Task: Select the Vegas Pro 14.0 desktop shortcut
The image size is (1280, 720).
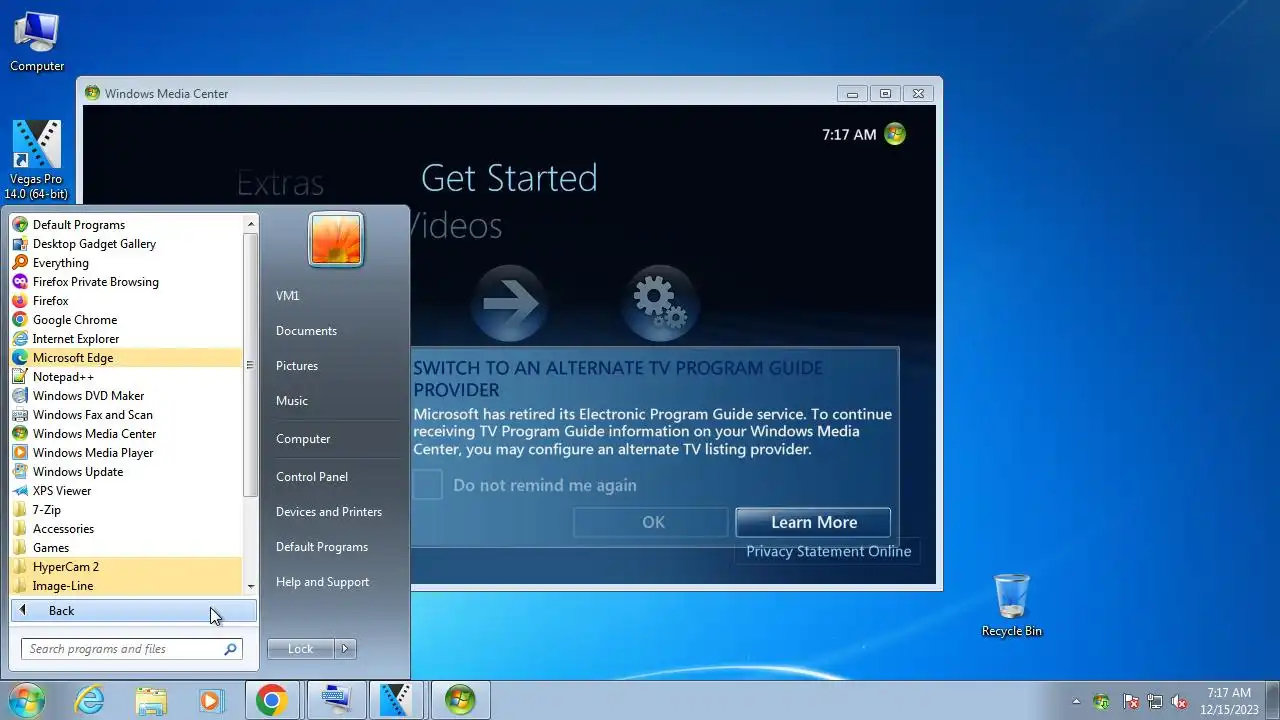Action: (37, 159)
